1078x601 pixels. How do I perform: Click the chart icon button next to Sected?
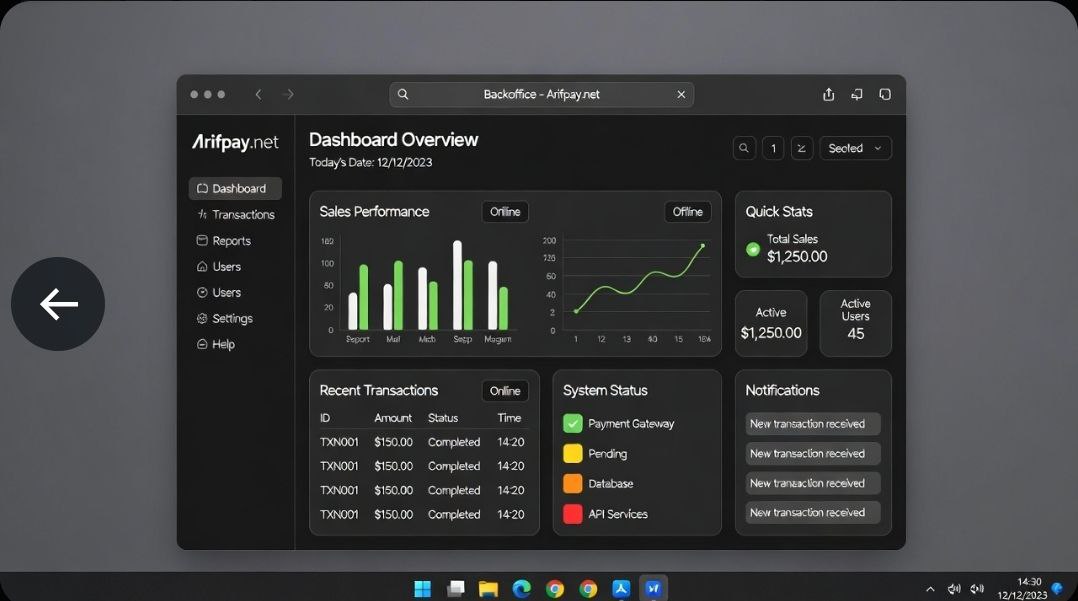tap(802, 148)
